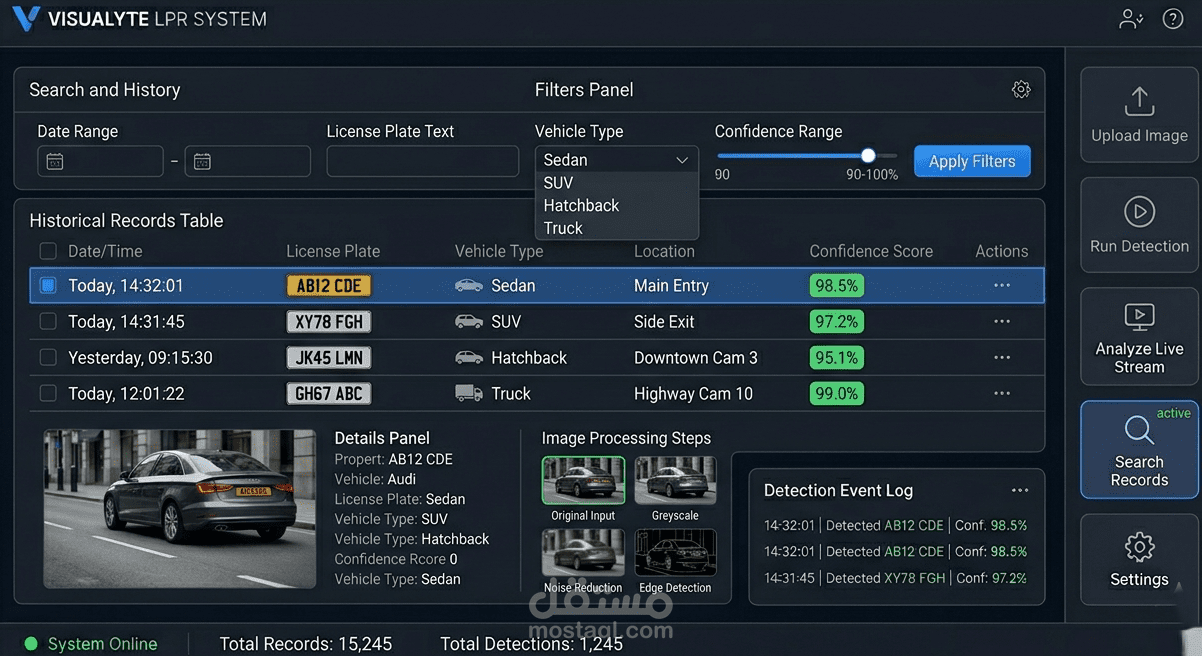1202x656 pixels.
Task: Click the Audi vehicle preview image
Action: pyautogui.click(x=180, y=509)
